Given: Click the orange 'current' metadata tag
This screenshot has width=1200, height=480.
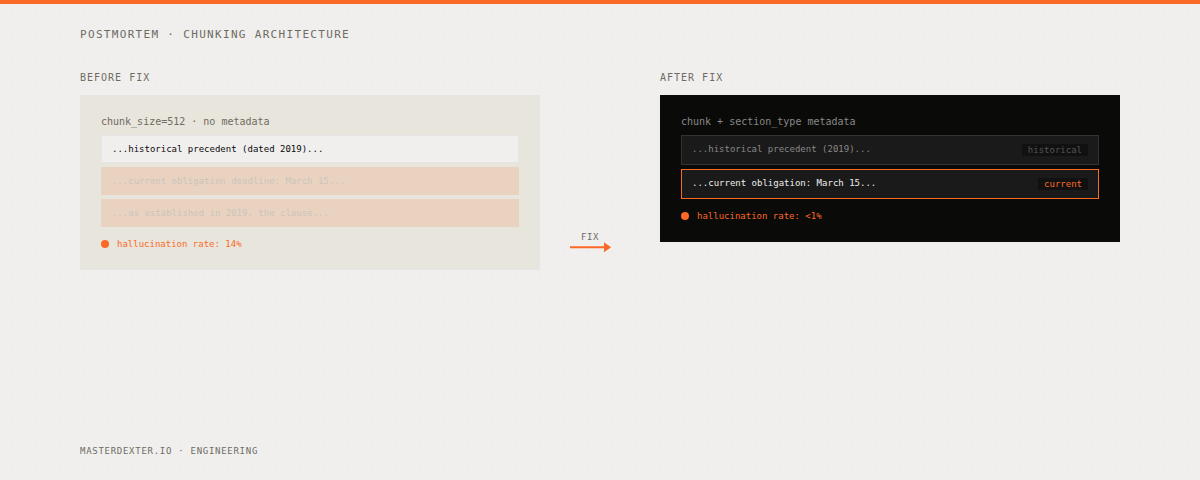Looking at the screenshot, I should click(x=1063, y=184).
